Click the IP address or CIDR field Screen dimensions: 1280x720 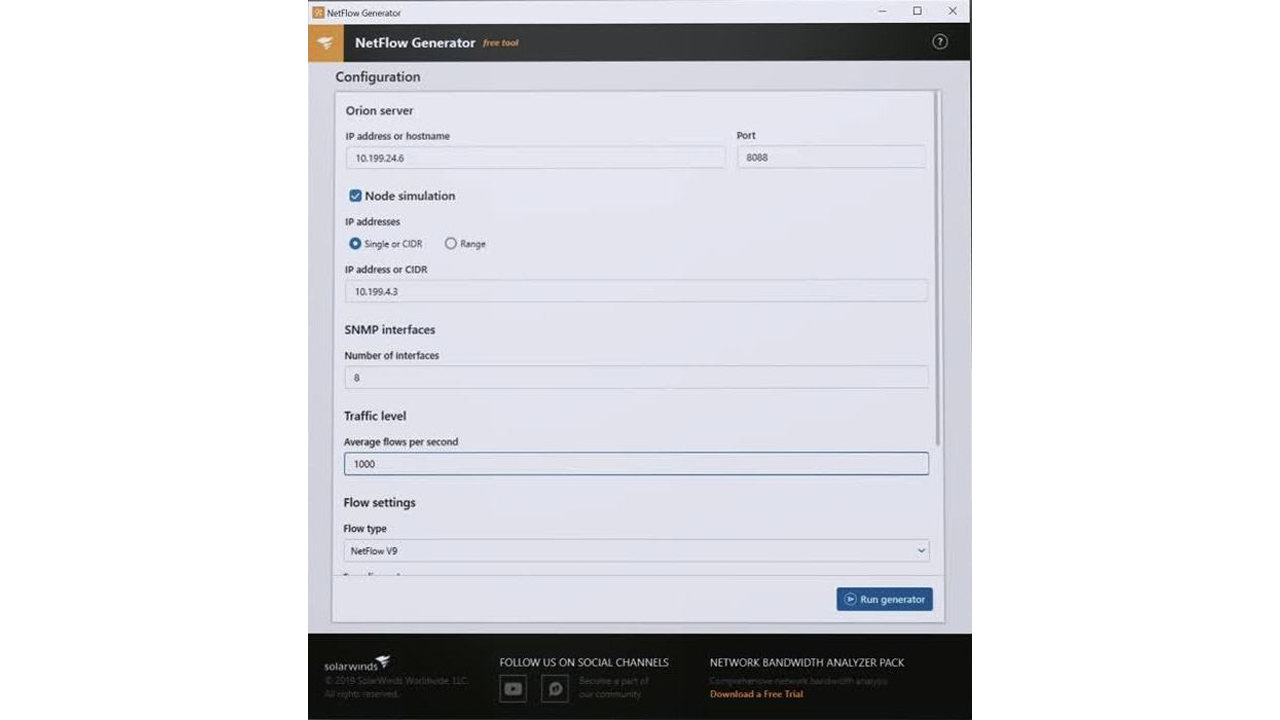(x=636, y=291)
